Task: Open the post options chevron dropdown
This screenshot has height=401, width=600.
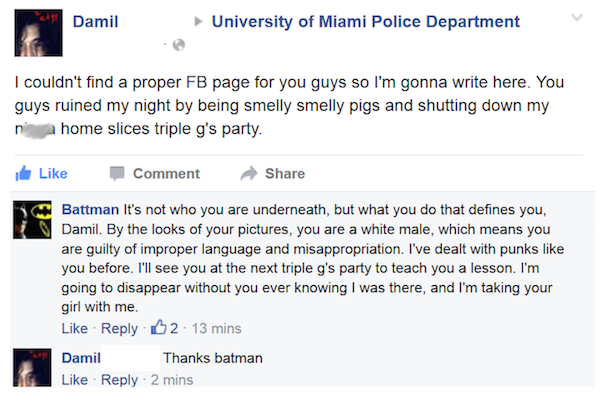Action: (x=577, y=17)
